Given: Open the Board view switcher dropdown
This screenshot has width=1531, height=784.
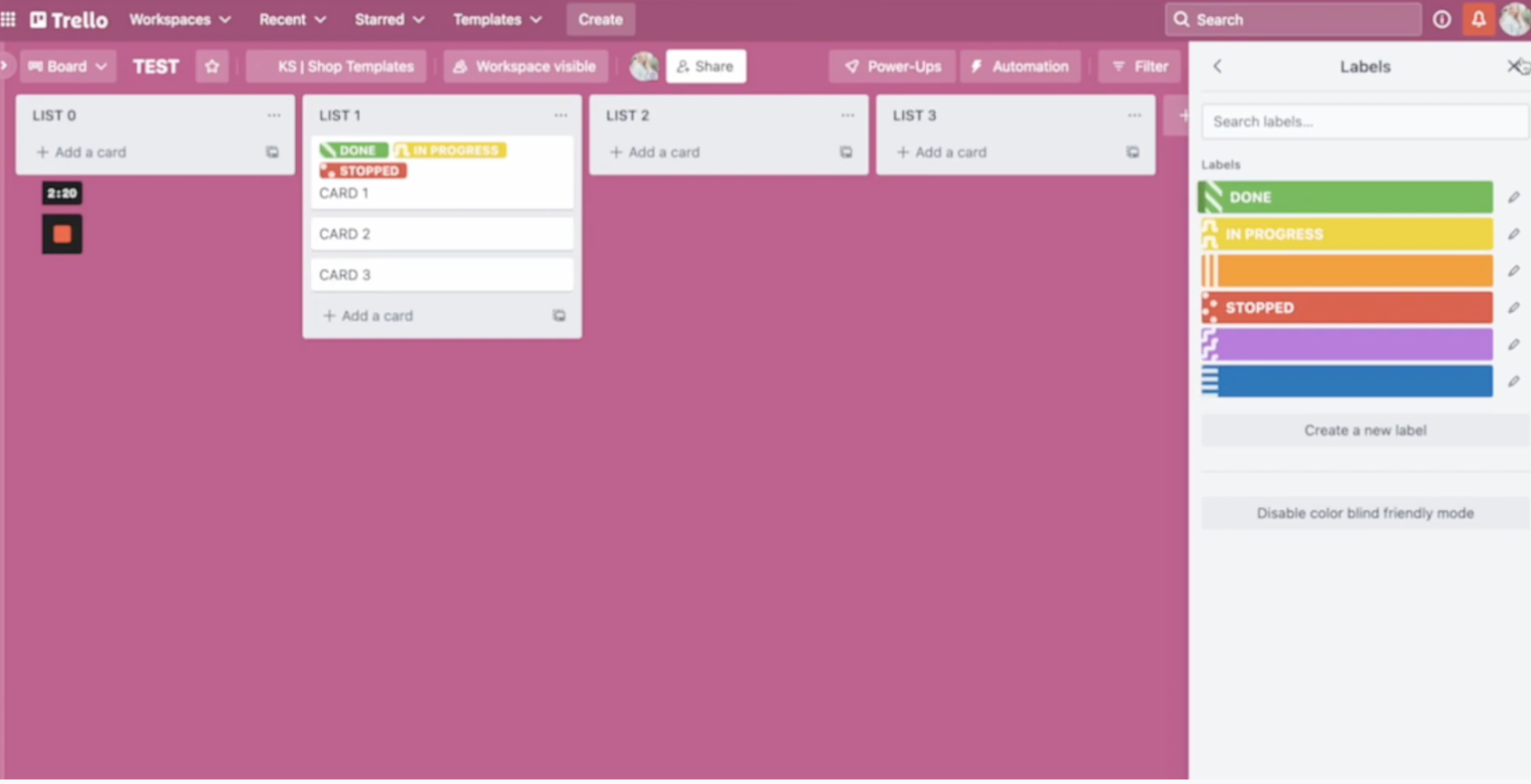Looking at the screenshot, I should (68, 66).
